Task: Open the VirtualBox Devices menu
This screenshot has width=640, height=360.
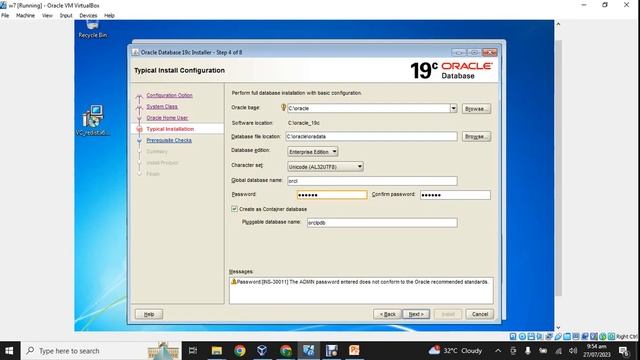Action: pos(88,16)
